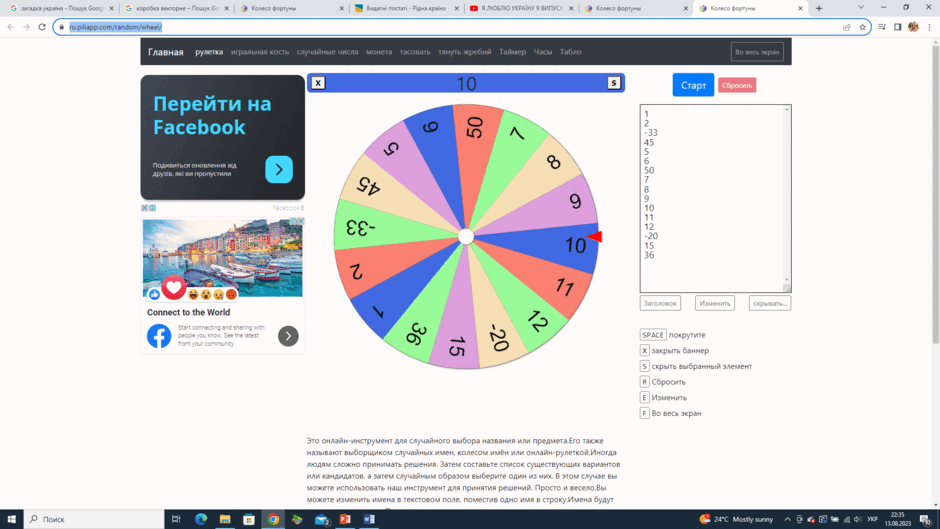Reload the page

[x=42, y=27]
